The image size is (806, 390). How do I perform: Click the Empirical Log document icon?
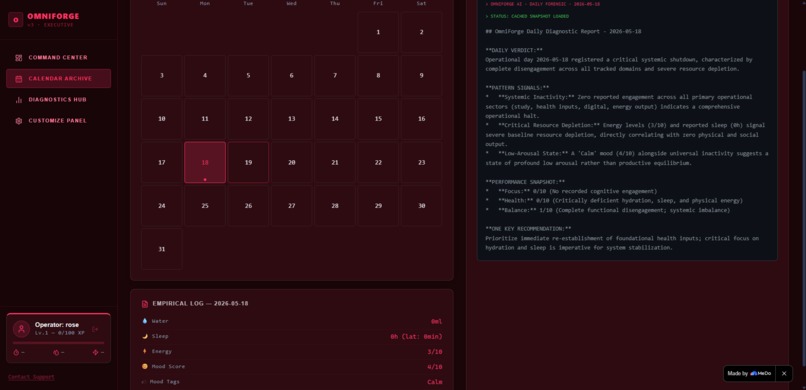click(144, 304)
